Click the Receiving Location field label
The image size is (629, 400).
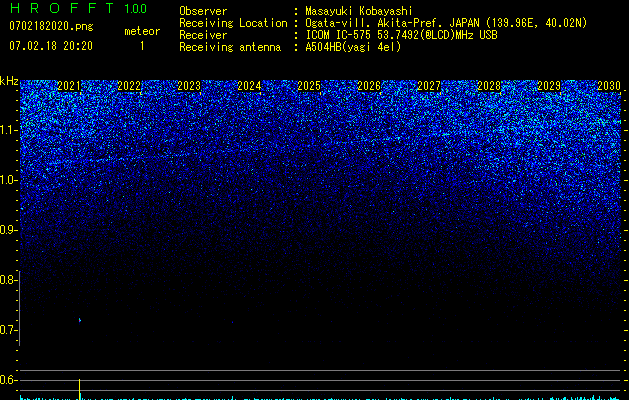tap(233, 23)
